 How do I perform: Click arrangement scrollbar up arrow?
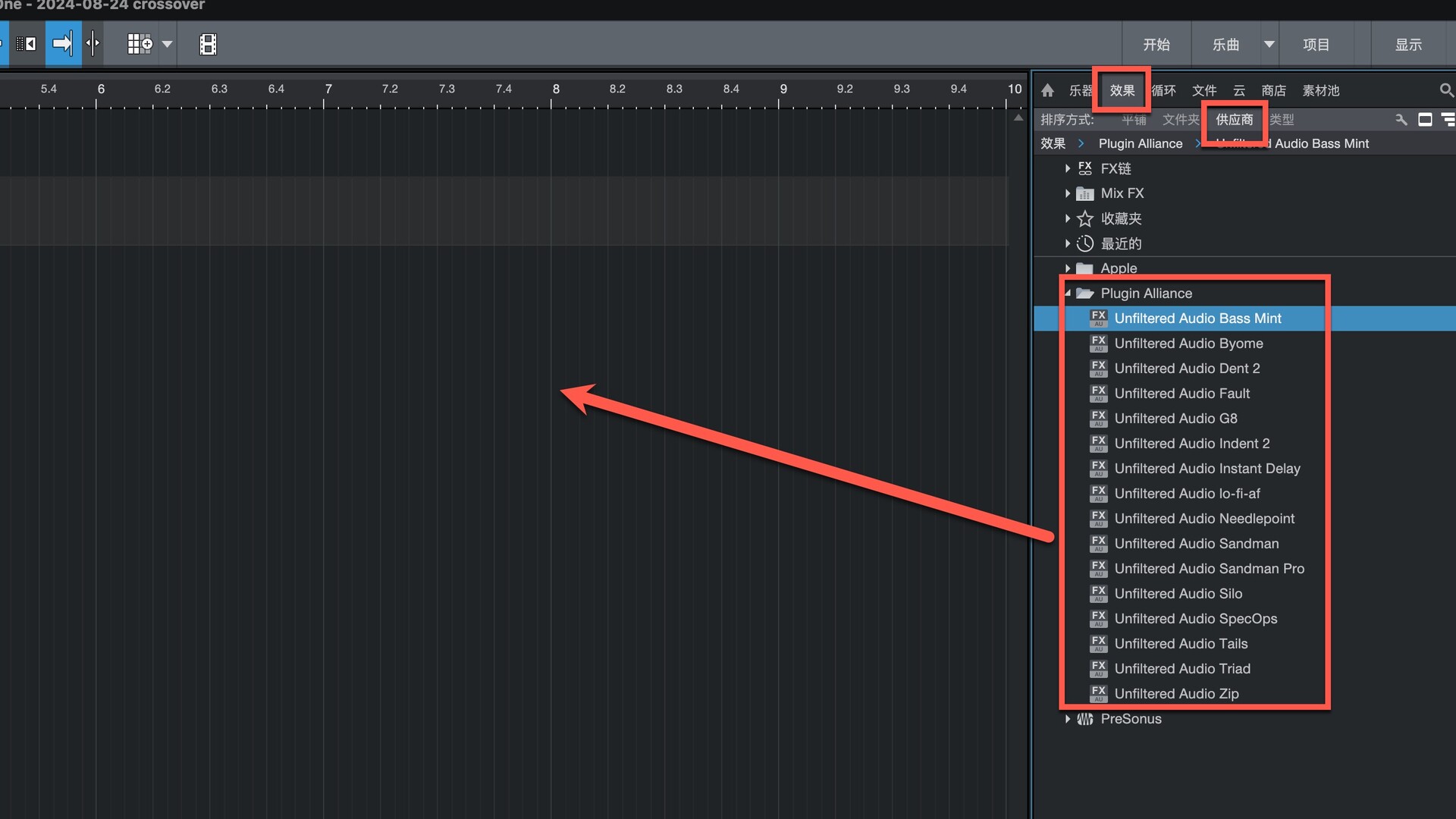[1018, 118]
